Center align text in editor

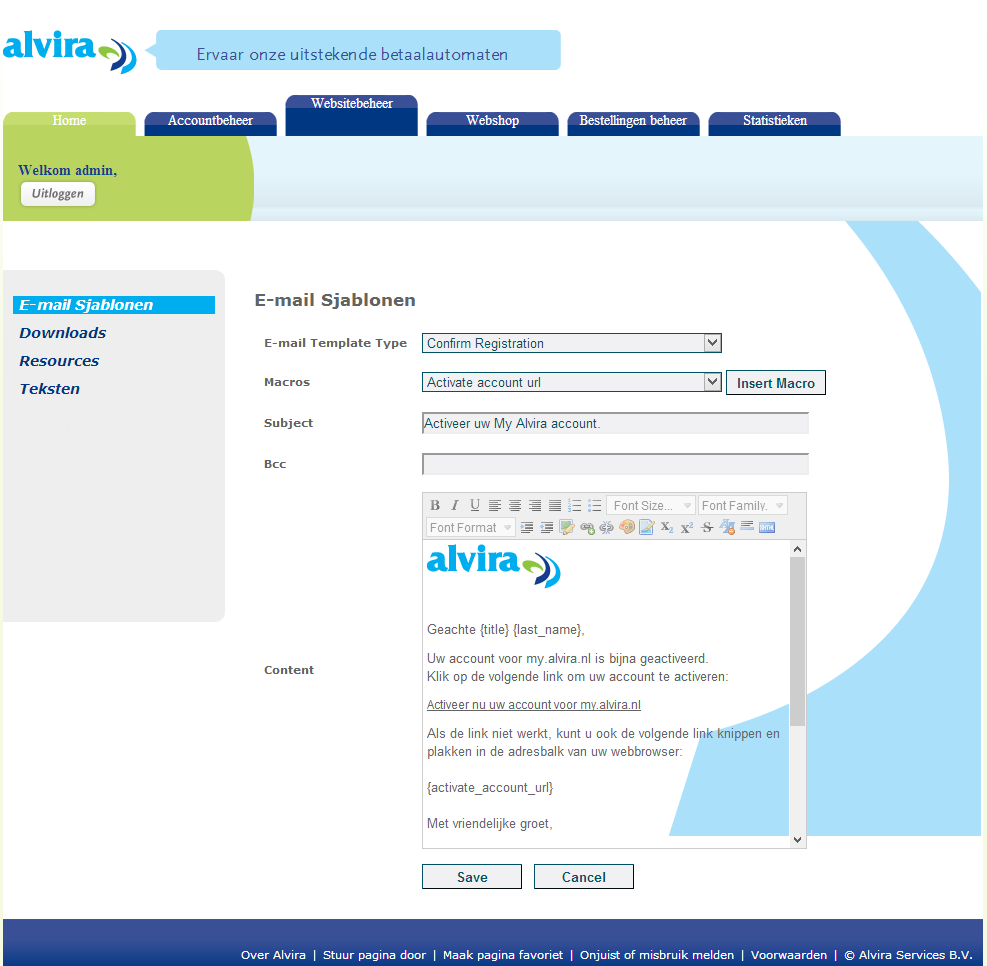pos(515,505)
